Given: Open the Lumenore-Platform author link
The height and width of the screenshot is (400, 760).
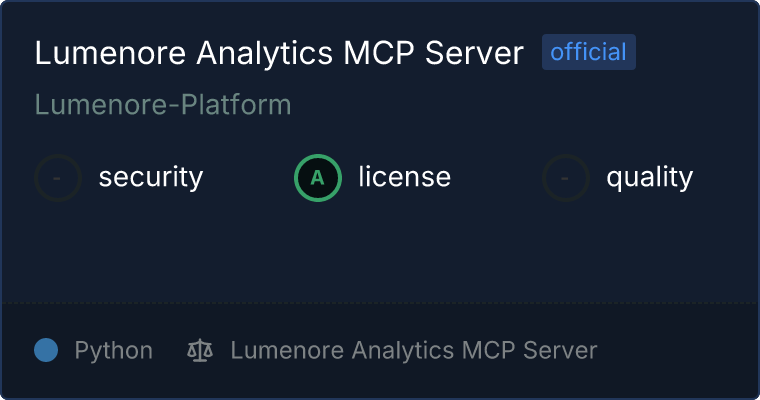Looking at the screenshot, I should pos(163,104).
